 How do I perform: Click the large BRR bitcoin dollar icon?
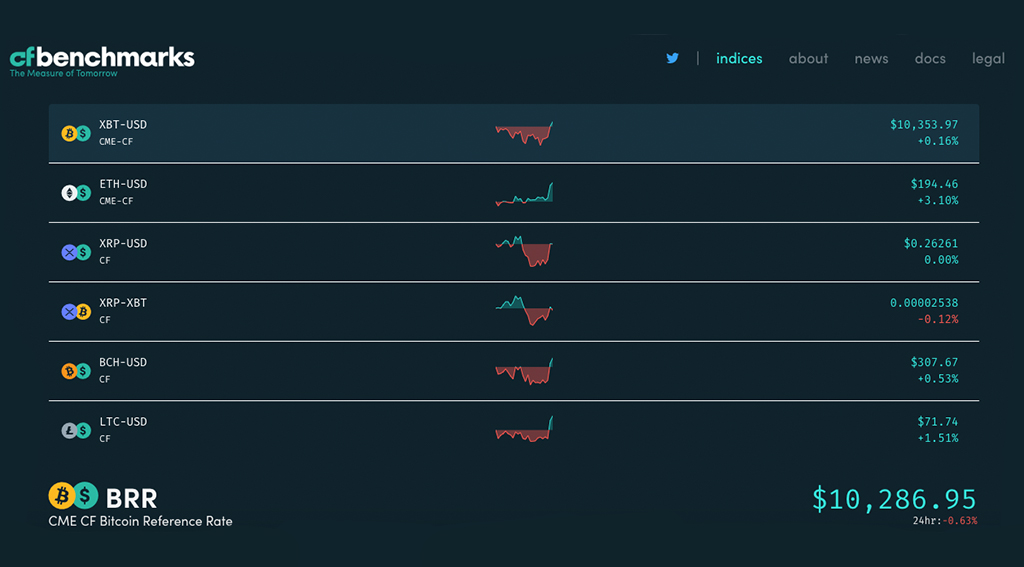[73, 496]
